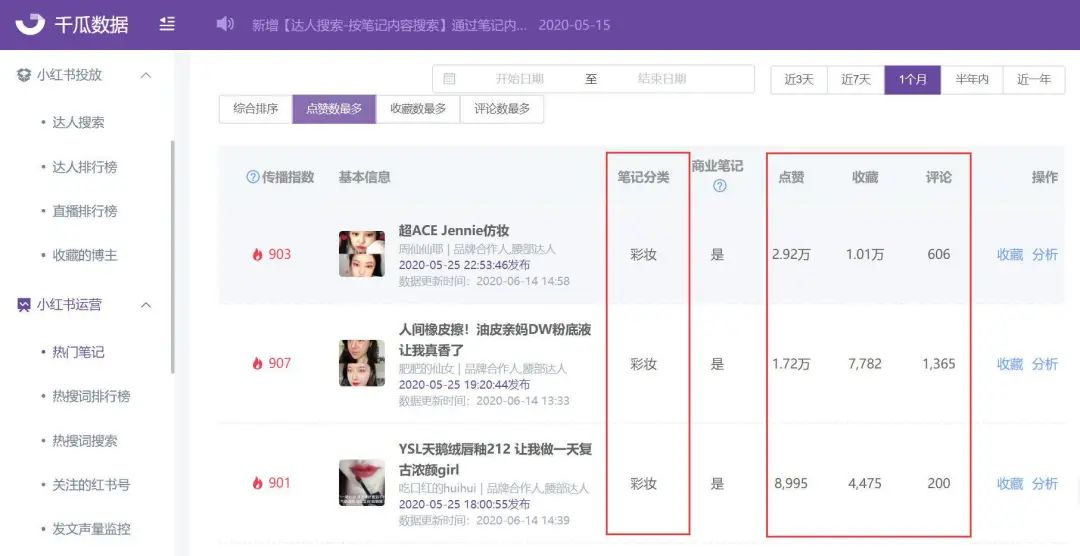Collapse the 小红书投放 menu chevron
Viewport: 1080px width, 556px height.
[146, 75]
